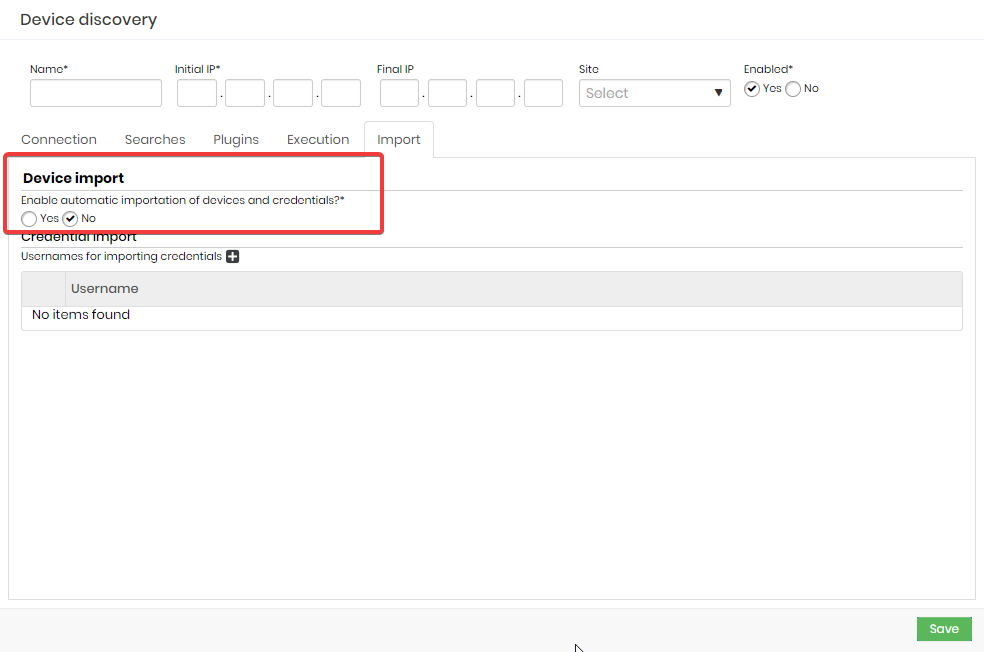Click the third Final IP octet field
984x652 pixels.
495,93
